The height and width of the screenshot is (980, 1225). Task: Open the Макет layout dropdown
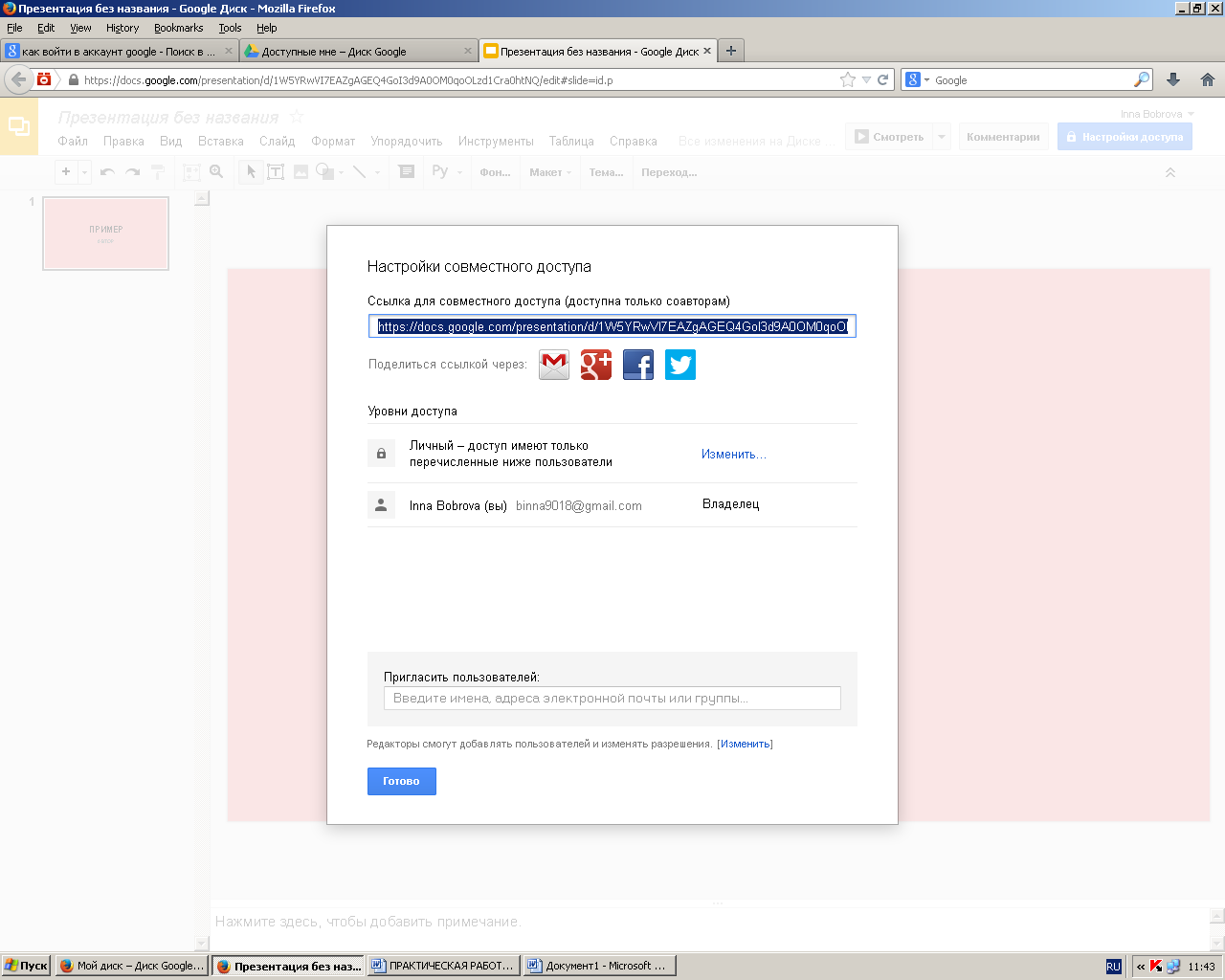(550, 172)
